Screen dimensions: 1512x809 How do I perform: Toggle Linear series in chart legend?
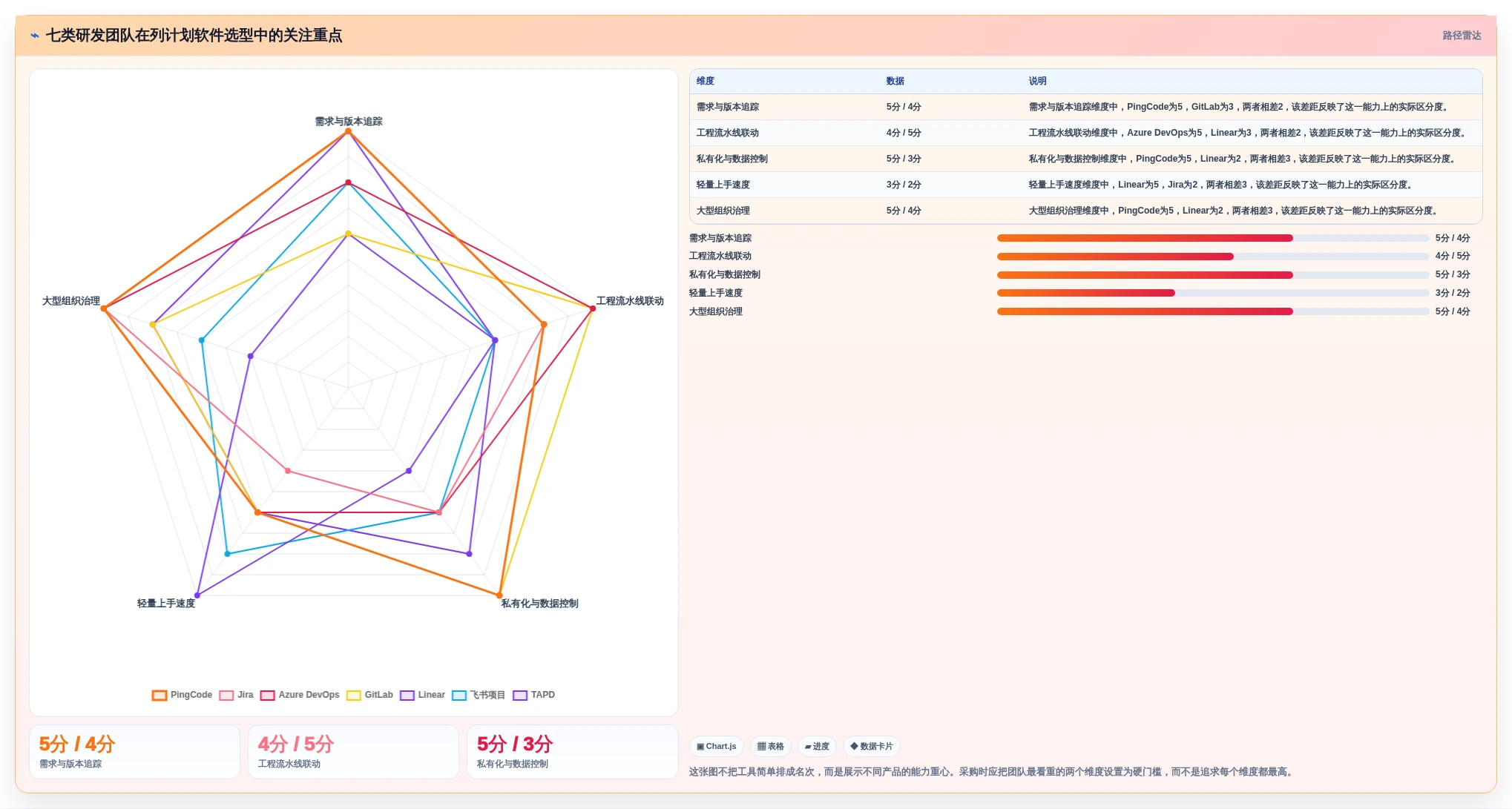pos(422,695)
